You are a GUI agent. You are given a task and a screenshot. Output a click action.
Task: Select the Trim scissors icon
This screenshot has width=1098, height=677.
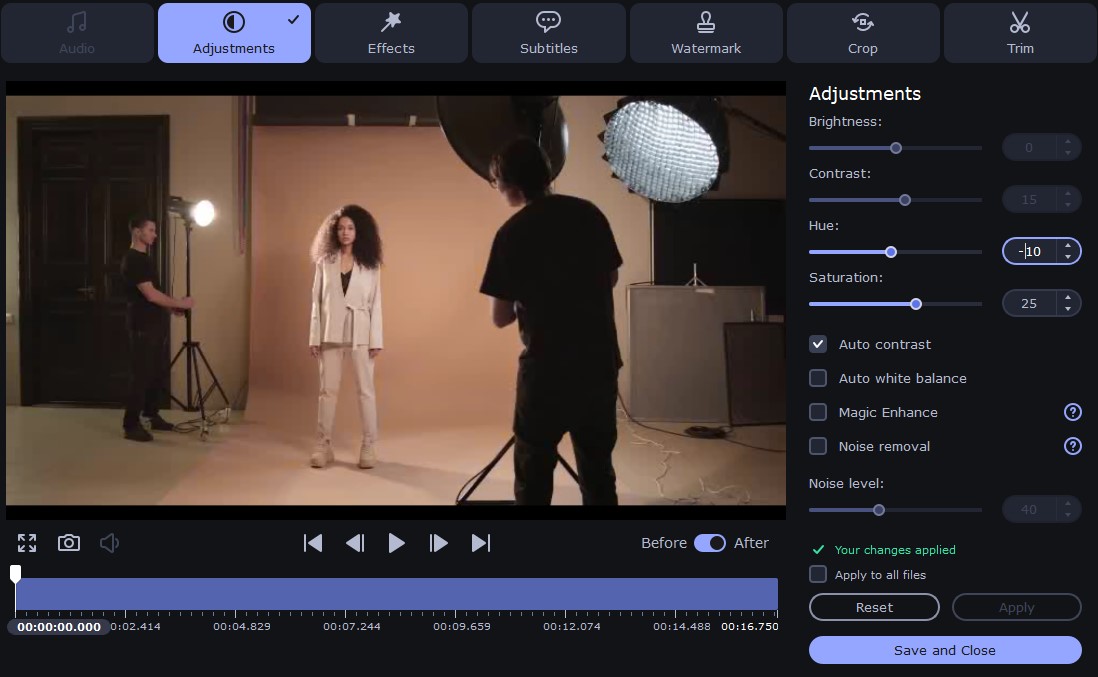coord(1020,21)
